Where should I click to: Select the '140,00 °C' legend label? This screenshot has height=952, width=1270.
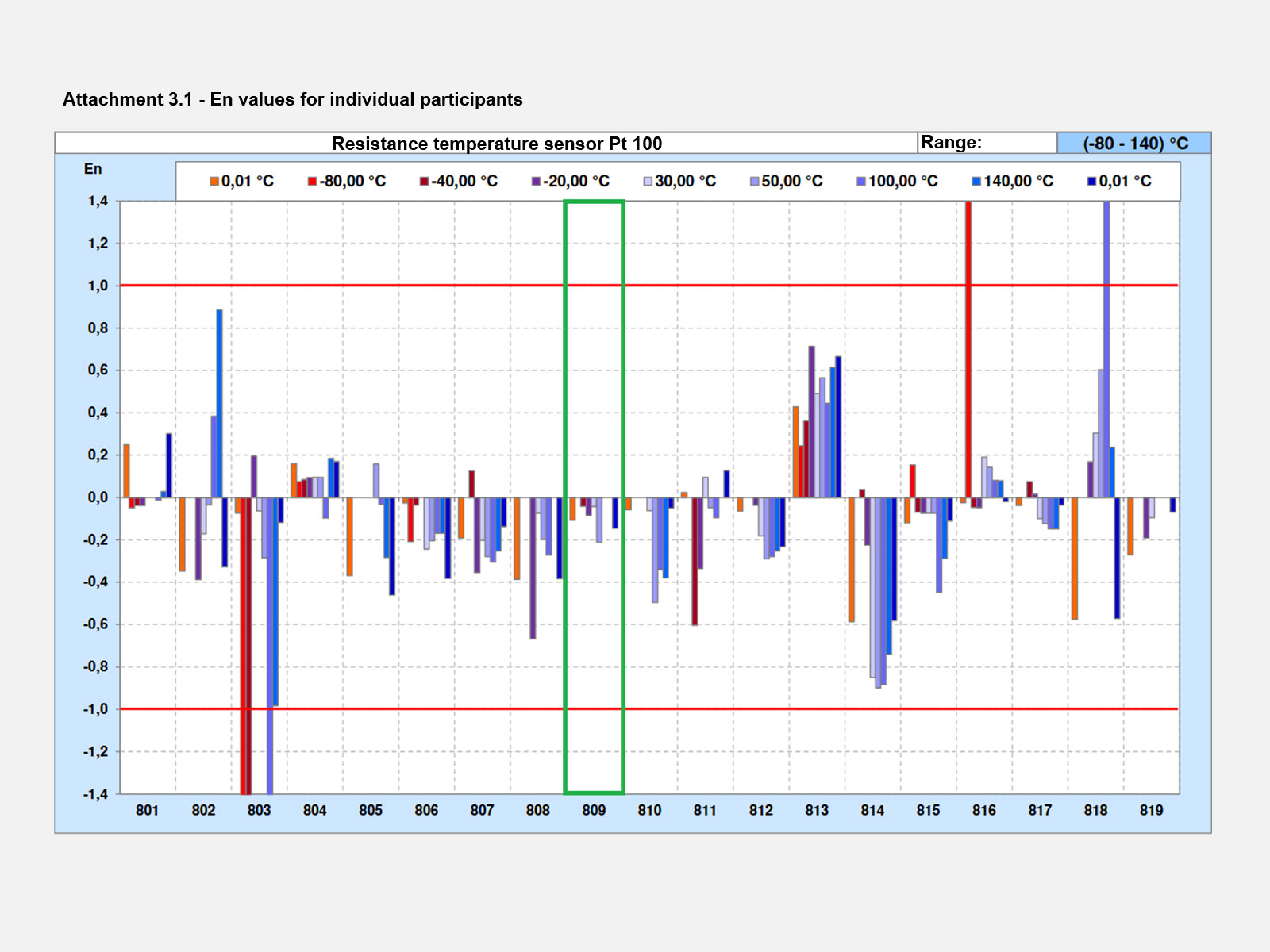(1018, 182)
